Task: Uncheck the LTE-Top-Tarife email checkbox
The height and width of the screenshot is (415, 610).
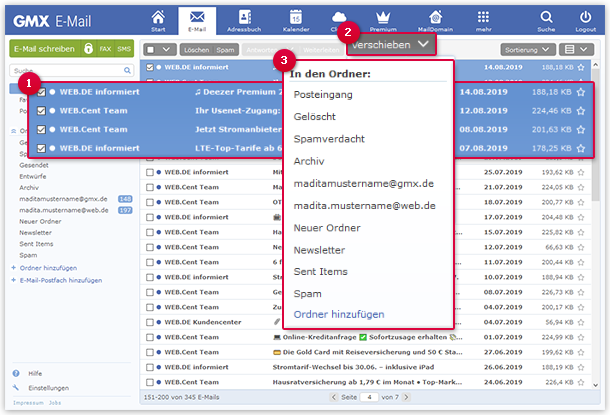Action: [x=41, y=148]
